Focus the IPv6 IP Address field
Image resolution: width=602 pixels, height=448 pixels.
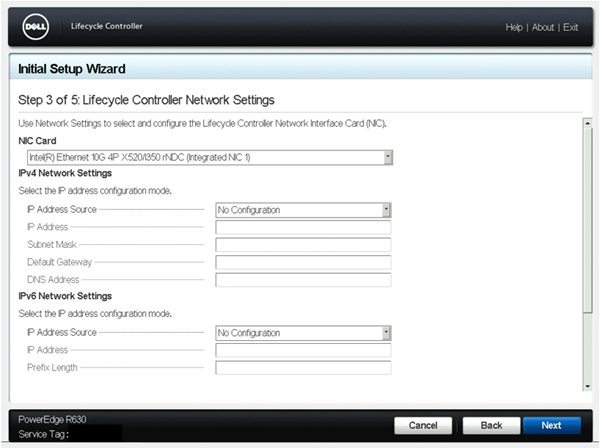(x=302, y=350)
